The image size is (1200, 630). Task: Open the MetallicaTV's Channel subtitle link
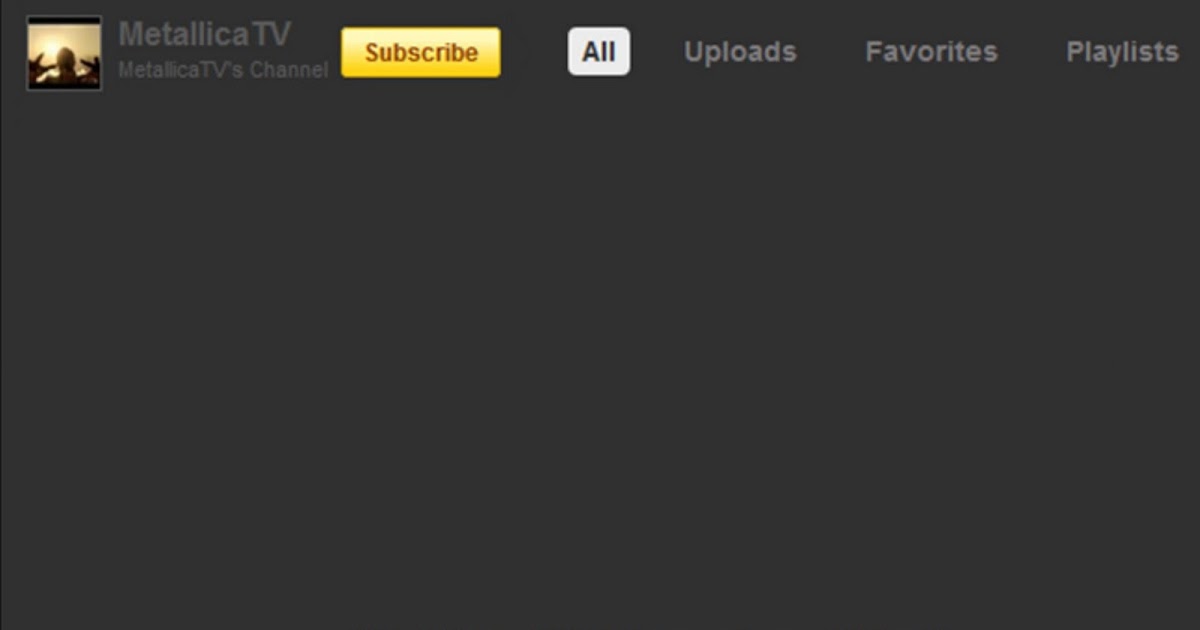pyautogui.click(x=223, y=71)
